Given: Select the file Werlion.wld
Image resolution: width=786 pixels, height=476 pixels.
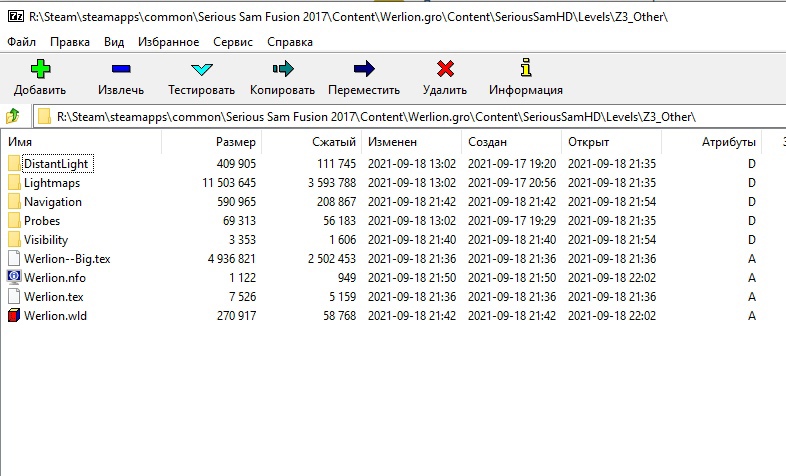Looking at the screenshot, I should [x=55, y=316].
